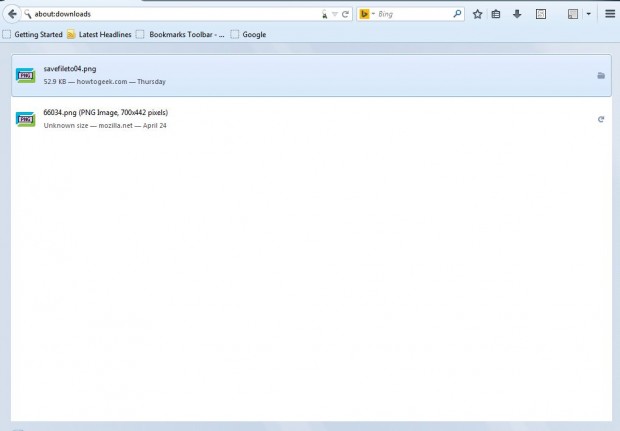Open the hamburger menu

pos(610,14)
